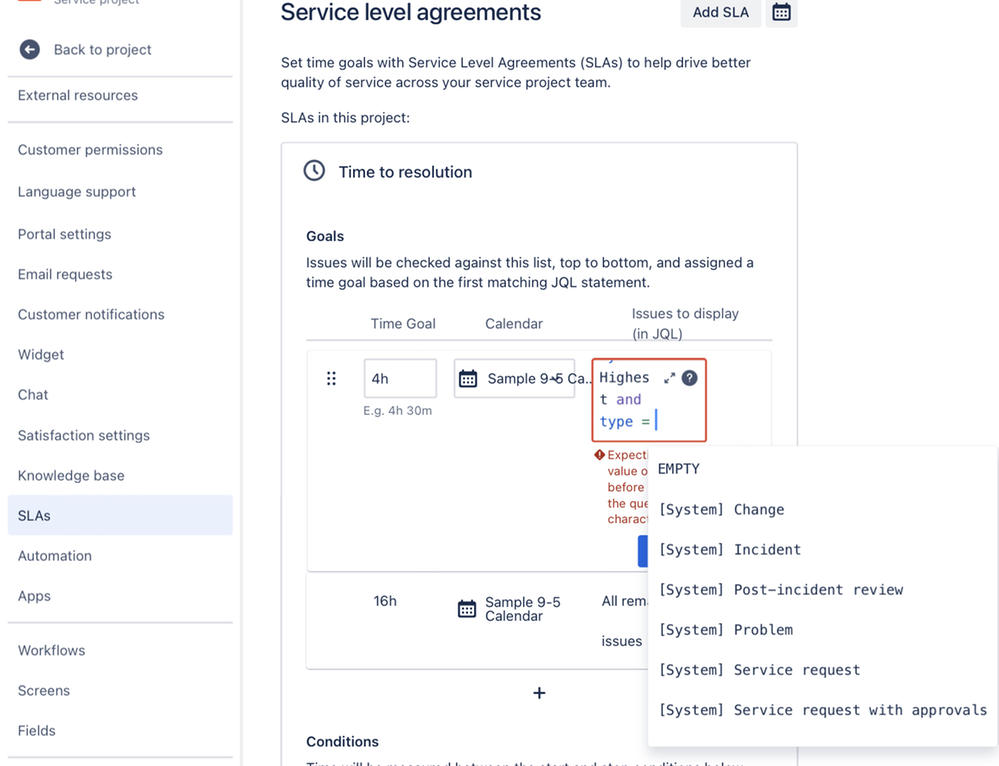The height and width of the screenshot is (766, 999).
Task: Open Customer permissions settings
Action: tap(90, 150)
